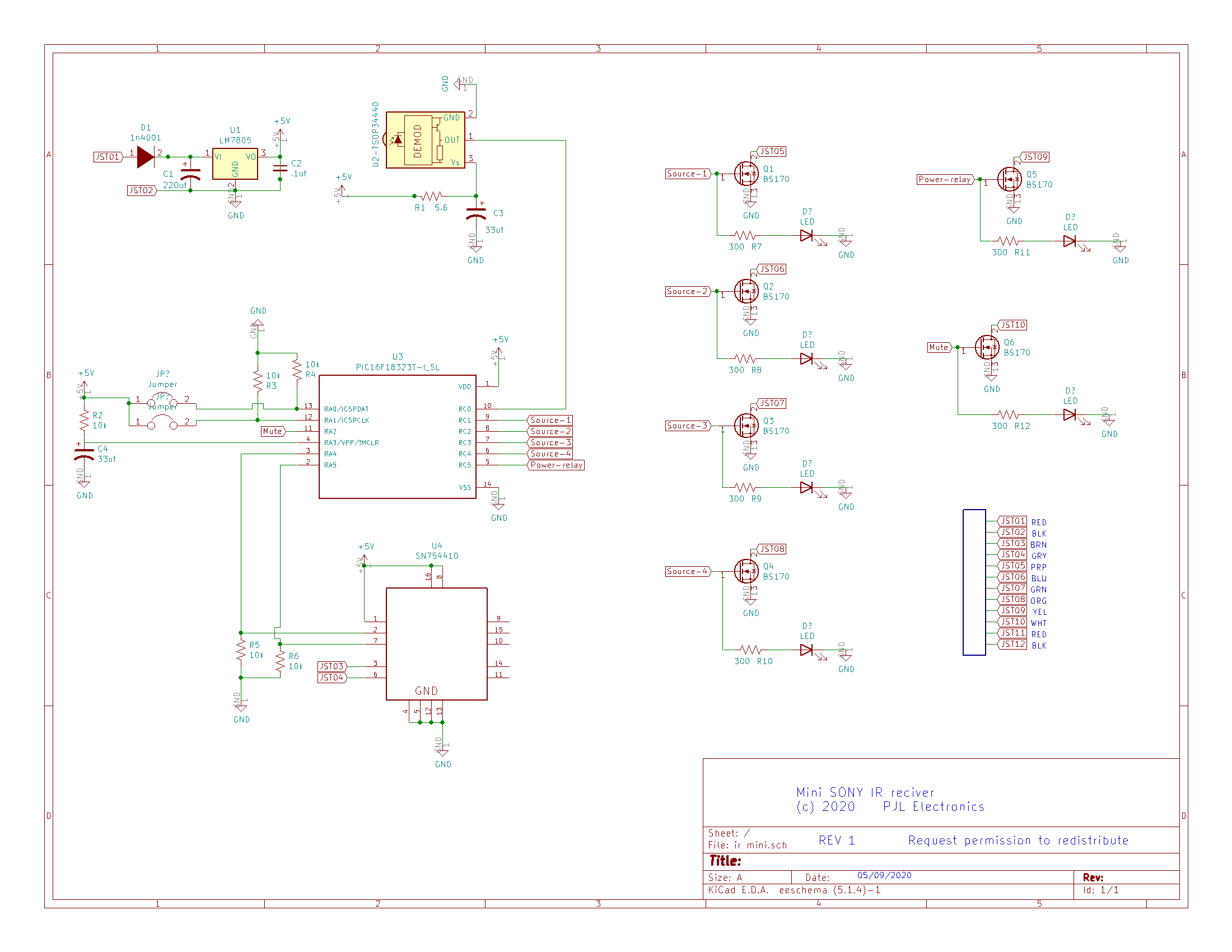
Task: Click the TSOP34440 IR receiver symbol
Action: tap(425, 140)
